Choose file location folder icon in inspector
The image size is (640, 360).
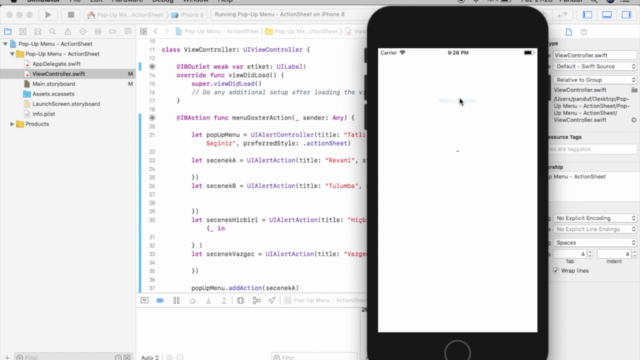[x=634, y=90]
